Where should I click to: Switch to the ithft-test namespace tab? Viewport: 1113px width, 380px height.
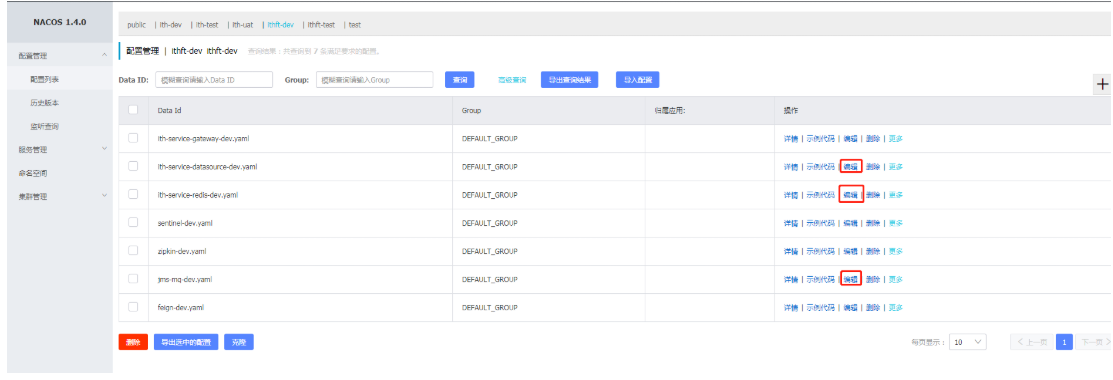click(x=321, y=24)
